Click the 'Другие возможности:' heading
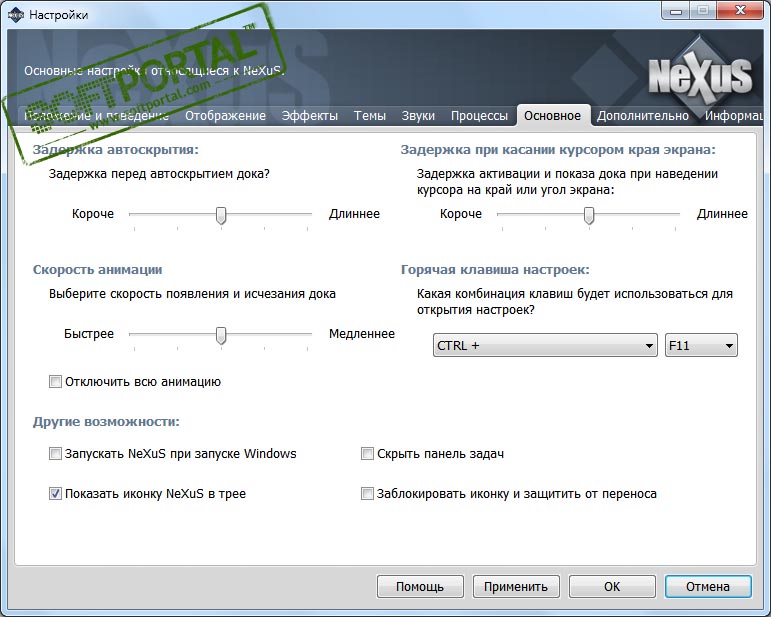The width and height of the screenshot is (771, 617). point(106,422)
